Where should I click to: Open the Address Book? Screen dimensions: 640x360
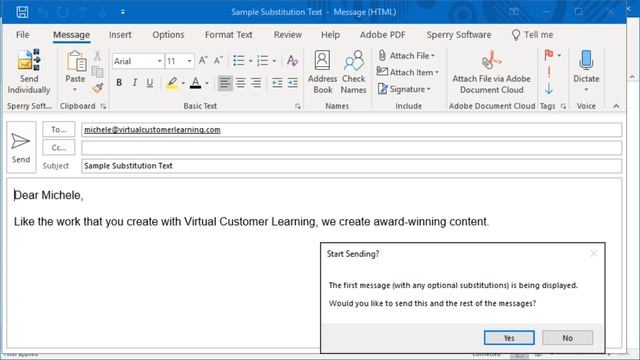pyautogui.click(x=322, y=72)
